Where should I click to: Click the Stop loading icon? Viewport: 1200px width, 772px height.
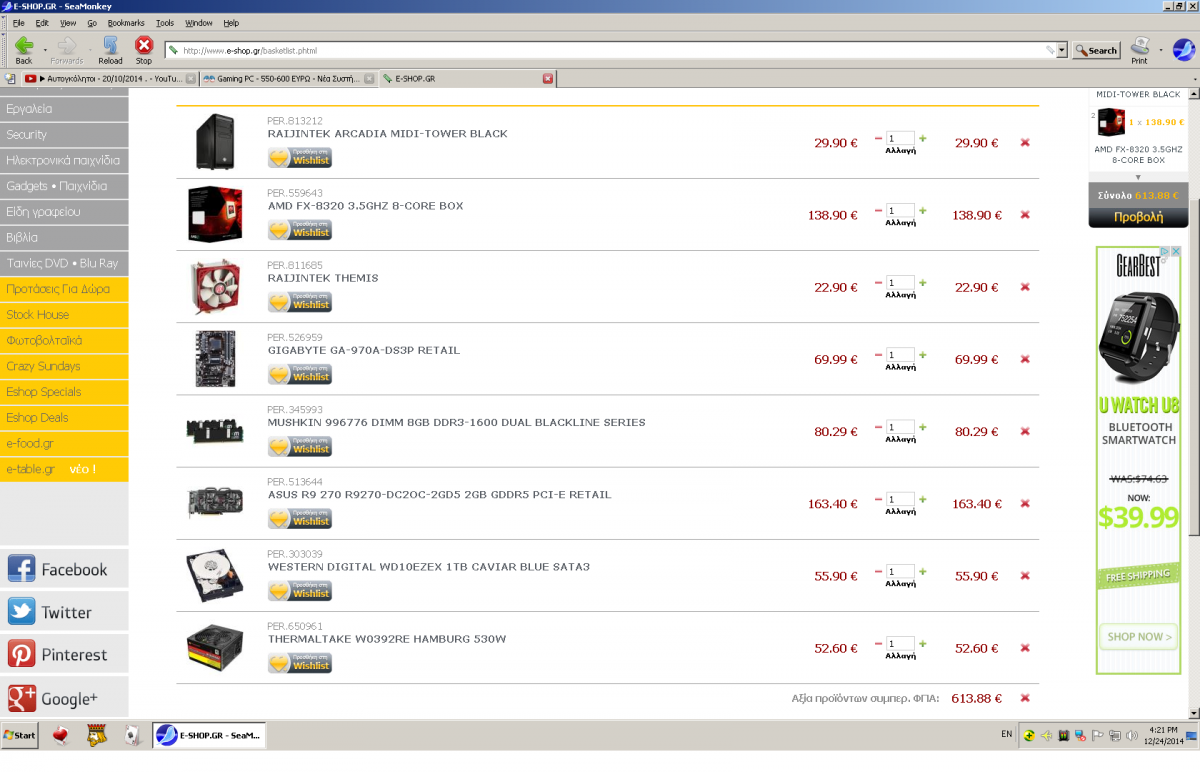144,45
